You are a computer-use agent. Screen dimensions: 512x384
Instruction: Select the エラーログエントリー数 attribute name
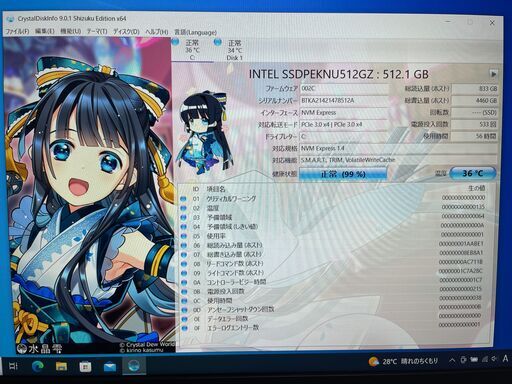(233, 328)
